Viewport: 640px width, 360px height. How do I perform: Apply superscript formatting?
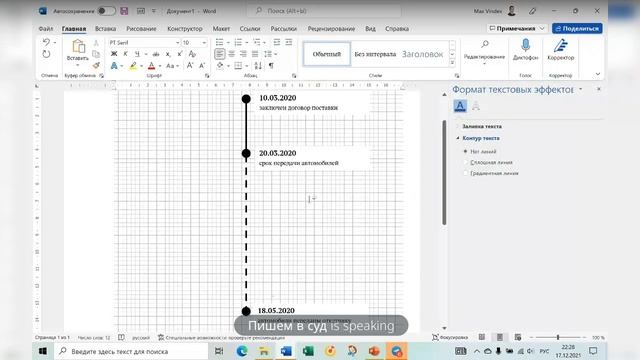coord(180,54)
